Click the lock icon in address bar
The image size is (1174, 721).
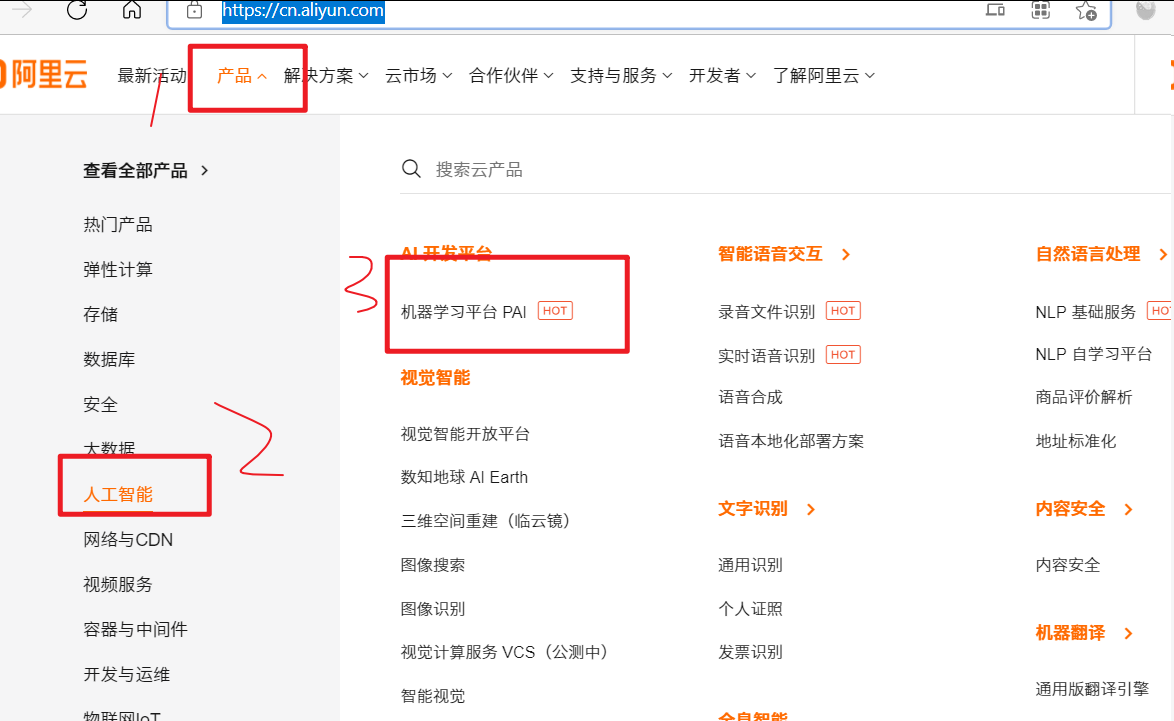tap(195, 10)
